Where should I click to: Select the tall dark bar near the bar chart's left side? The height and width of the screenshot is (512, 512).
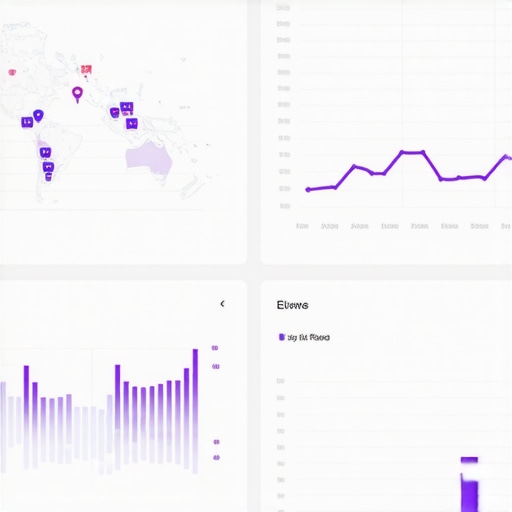tap(26, 417)
